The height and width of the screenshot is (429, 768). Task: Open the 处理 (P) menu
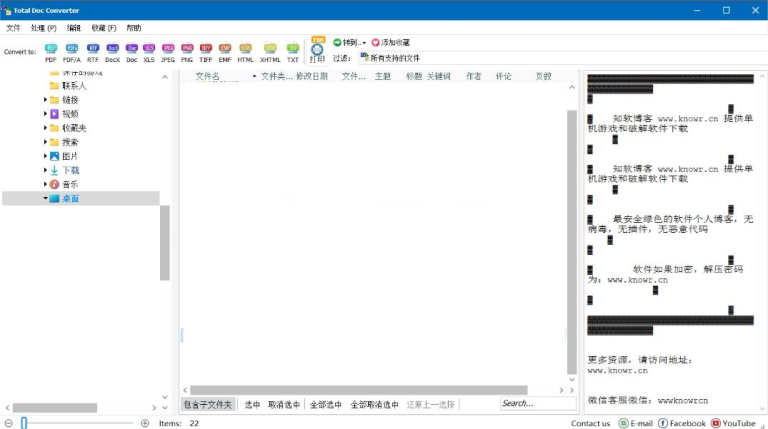(44, 28)
